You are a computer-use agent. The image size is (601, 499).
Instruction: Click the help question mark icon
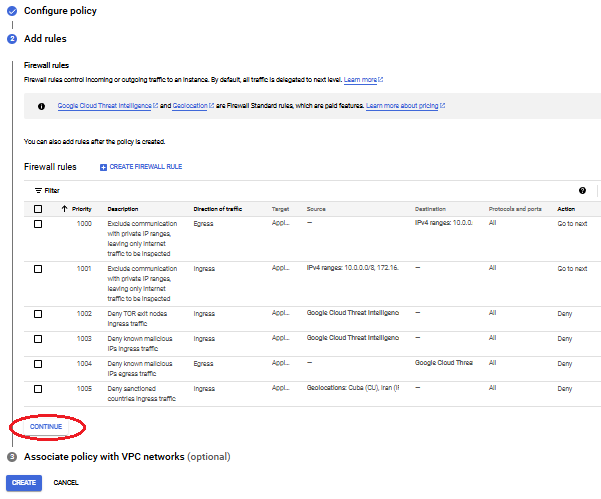582,190
